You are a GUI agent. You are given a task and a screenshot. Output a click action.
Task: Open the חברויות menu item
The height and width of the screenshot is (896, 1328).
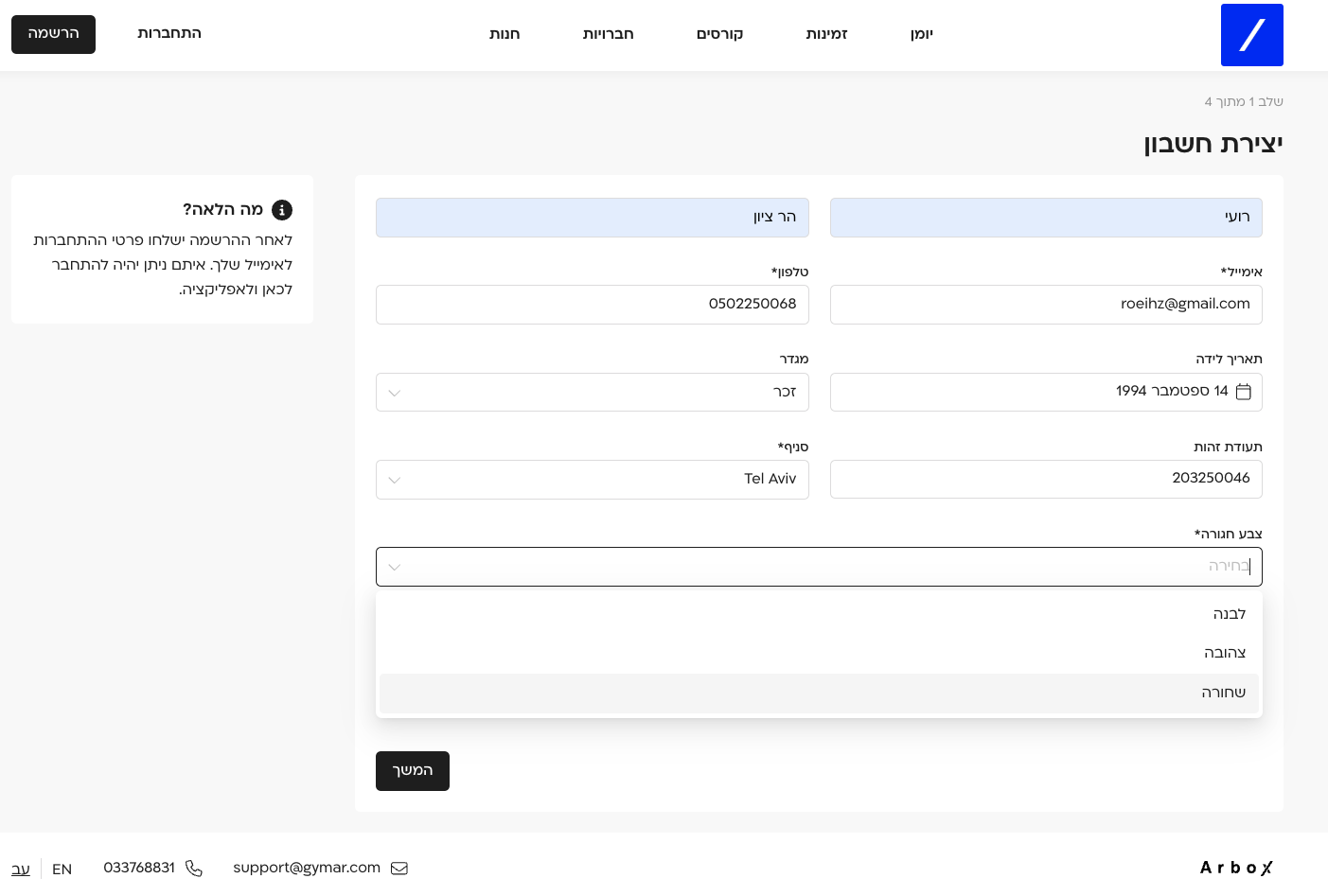click(608, 34)
